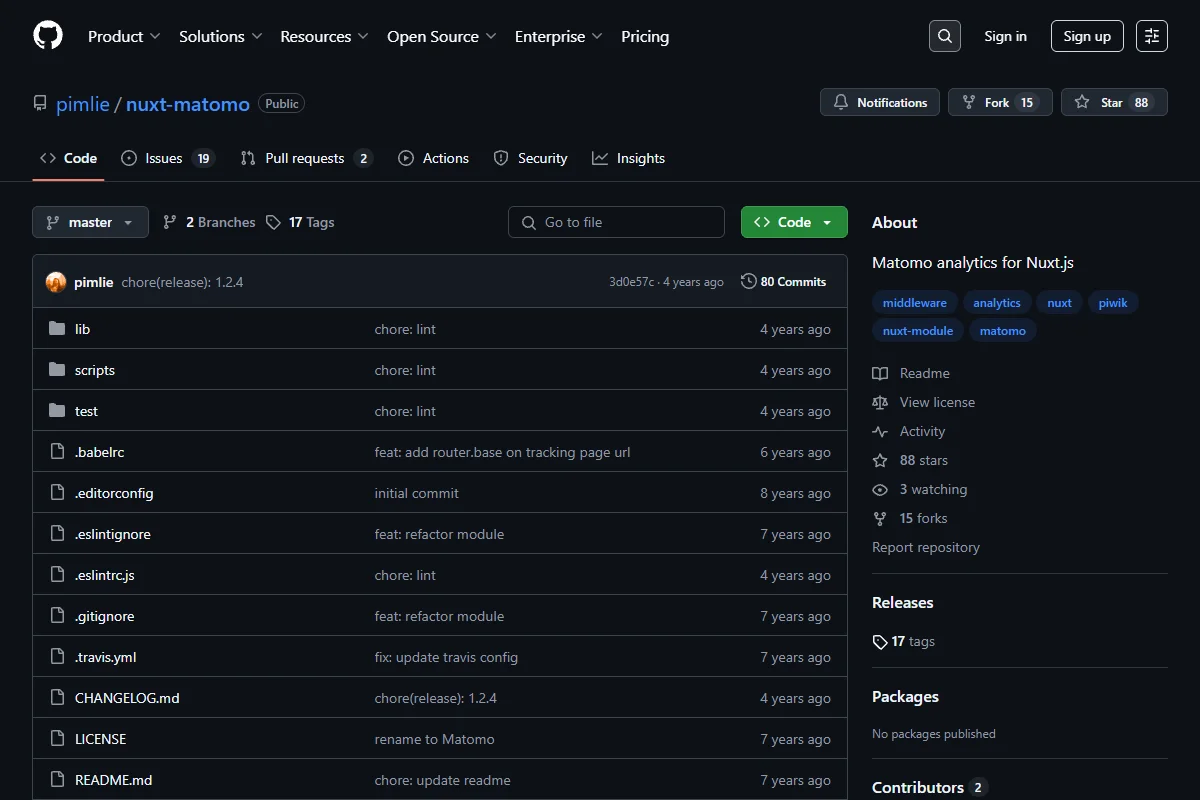Click the pimlie avatar thumbnail
Screen dimensions: 1200x800
pyautogui.click(x=56, y=282)
